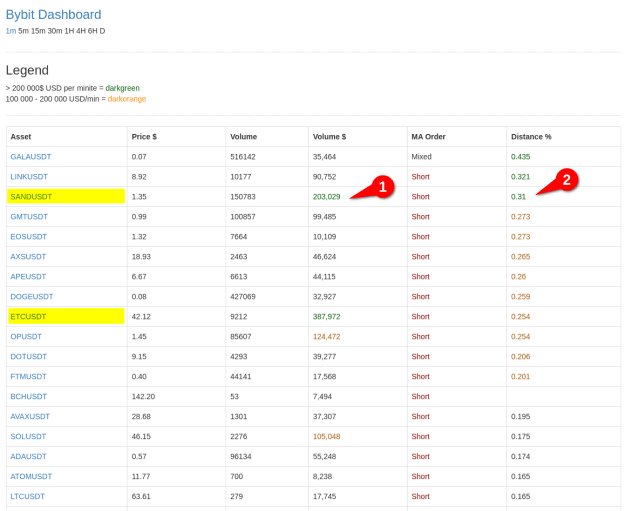Switch to the 30m timeframe

pos(55,31)
